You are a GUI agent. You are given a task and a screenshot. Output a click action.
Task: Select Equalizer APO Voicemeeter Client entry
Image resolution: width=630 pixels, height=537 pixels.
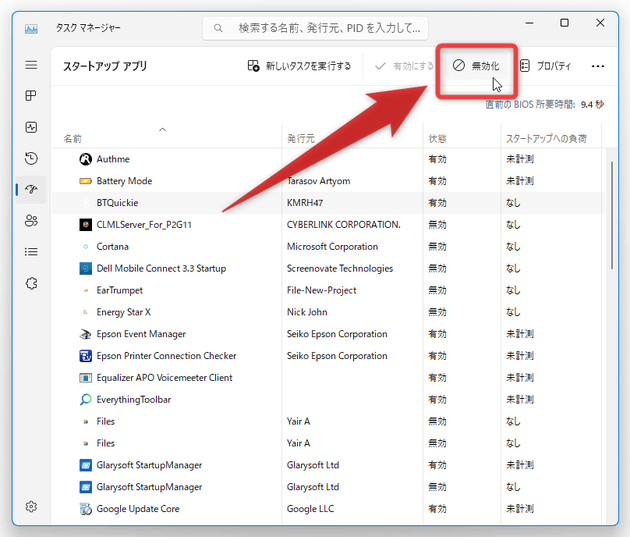tap(164, 378)
